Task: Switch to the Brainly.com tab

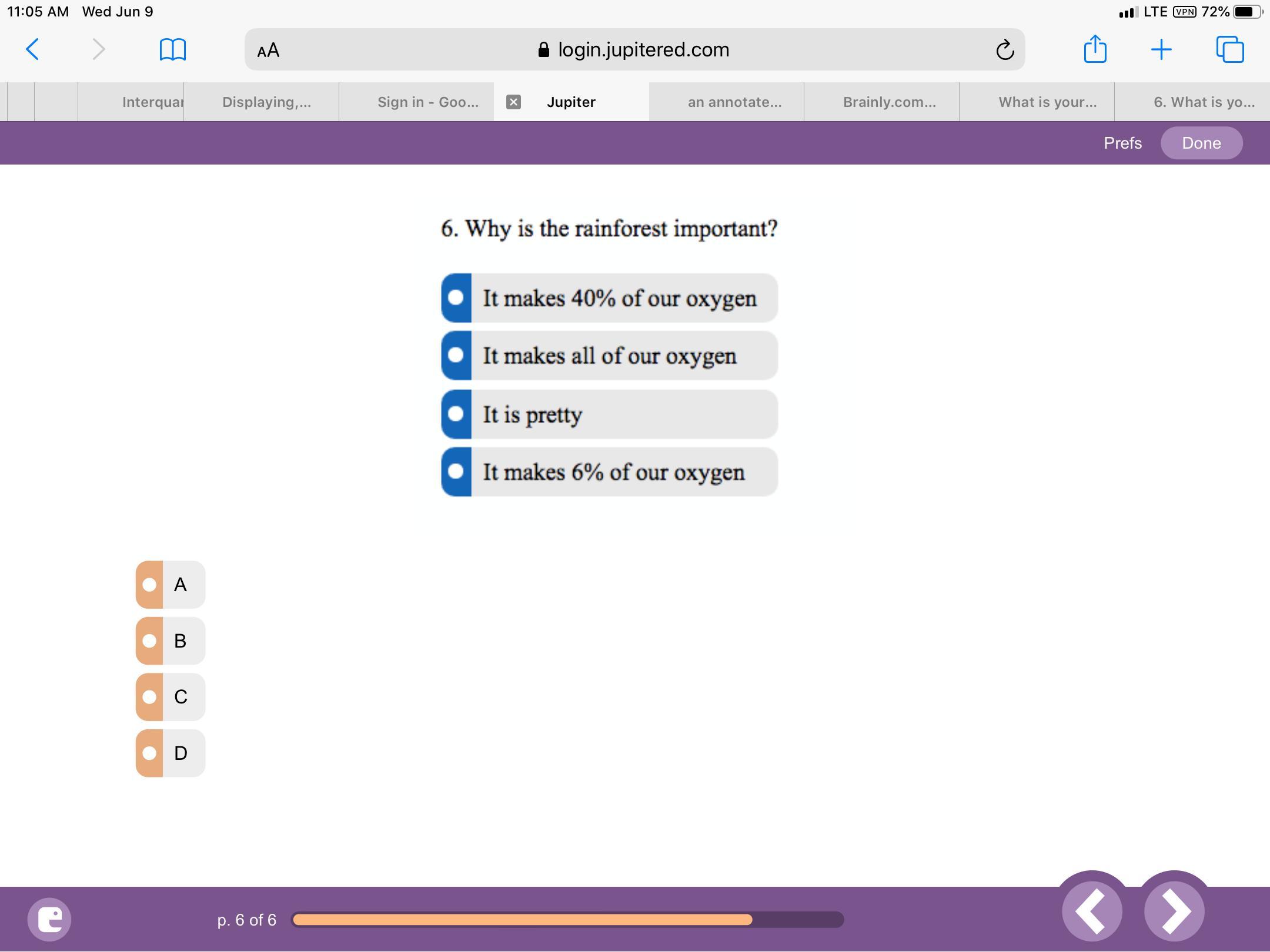Action: click(x=889, y=102)
